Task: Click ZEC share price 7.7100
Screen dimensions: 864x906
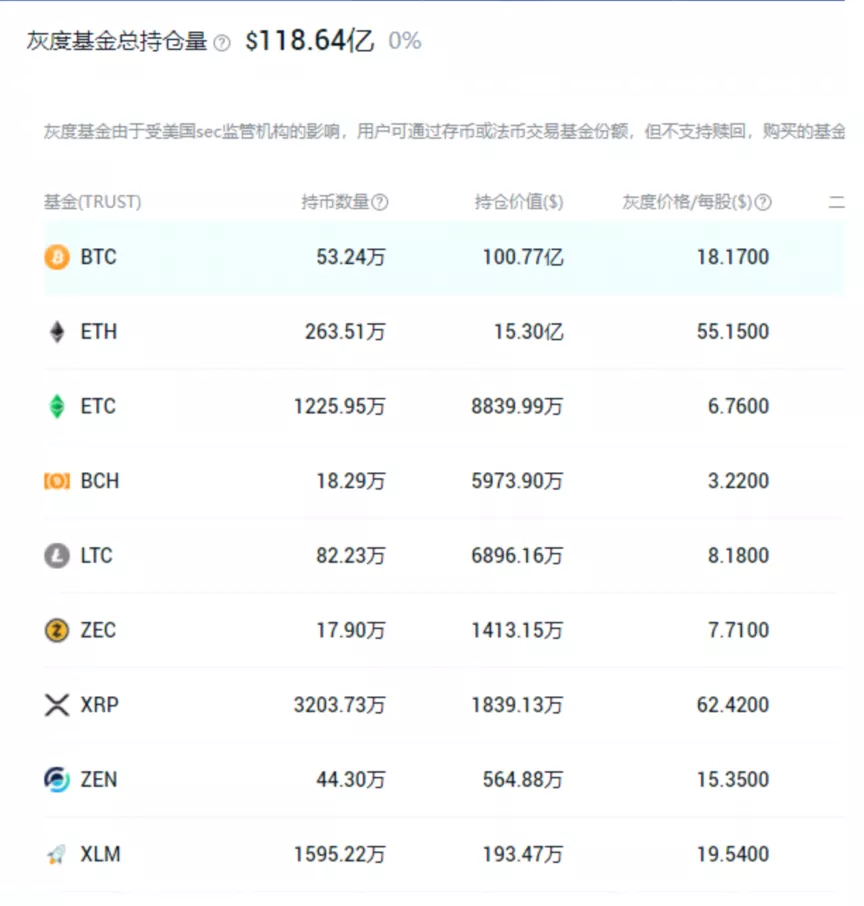Action: 739,630
